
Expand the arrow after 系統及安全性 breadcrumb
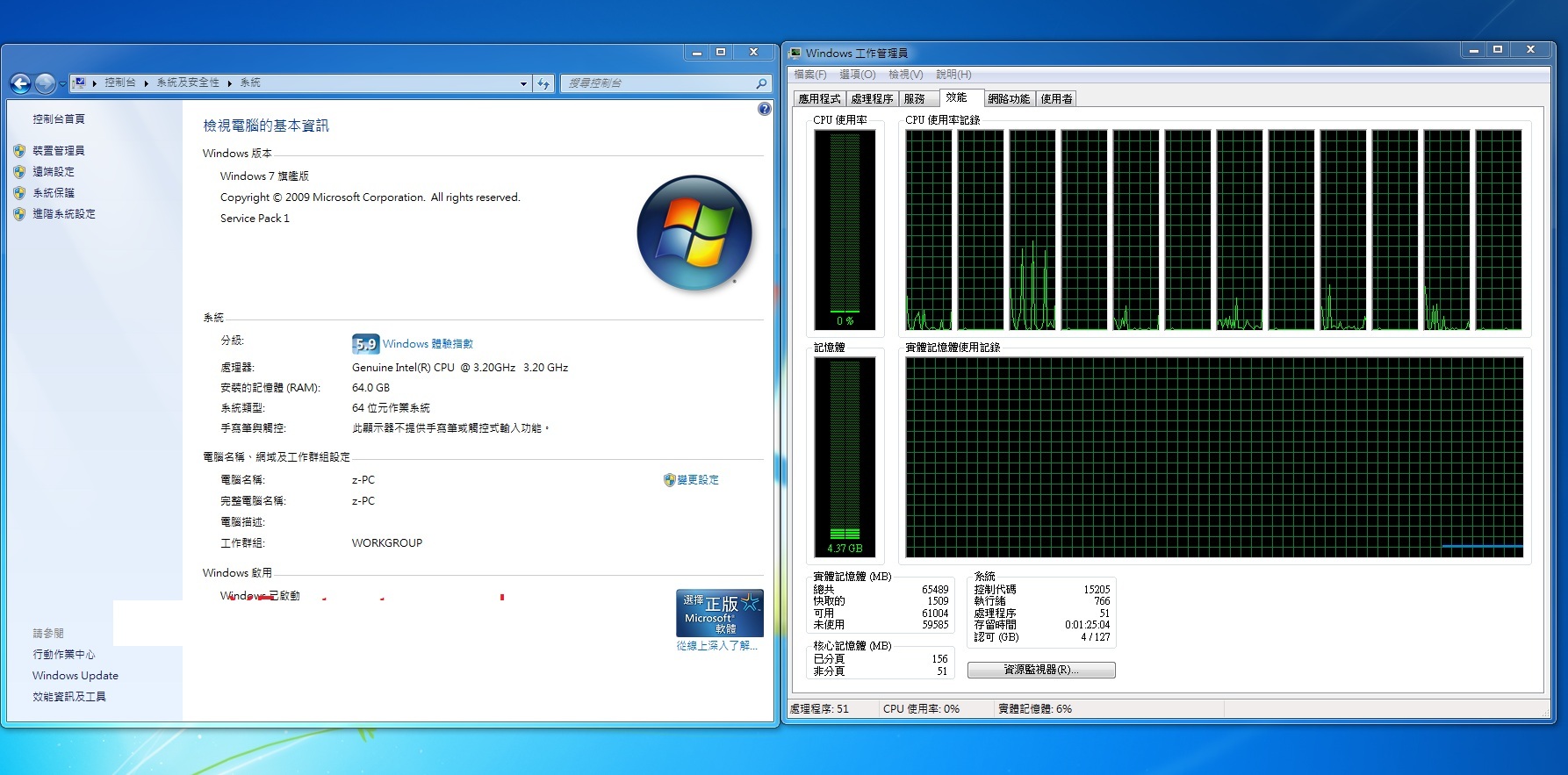point(229,83)
